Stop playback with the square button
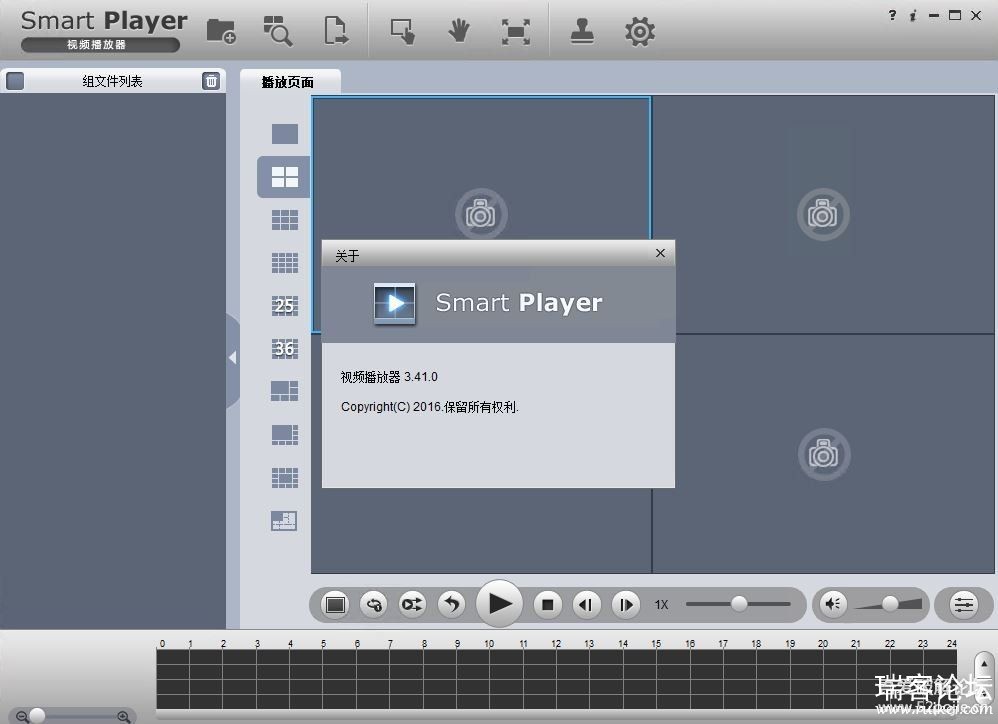This screenshot has height=724, width=998. click(547, 604)
